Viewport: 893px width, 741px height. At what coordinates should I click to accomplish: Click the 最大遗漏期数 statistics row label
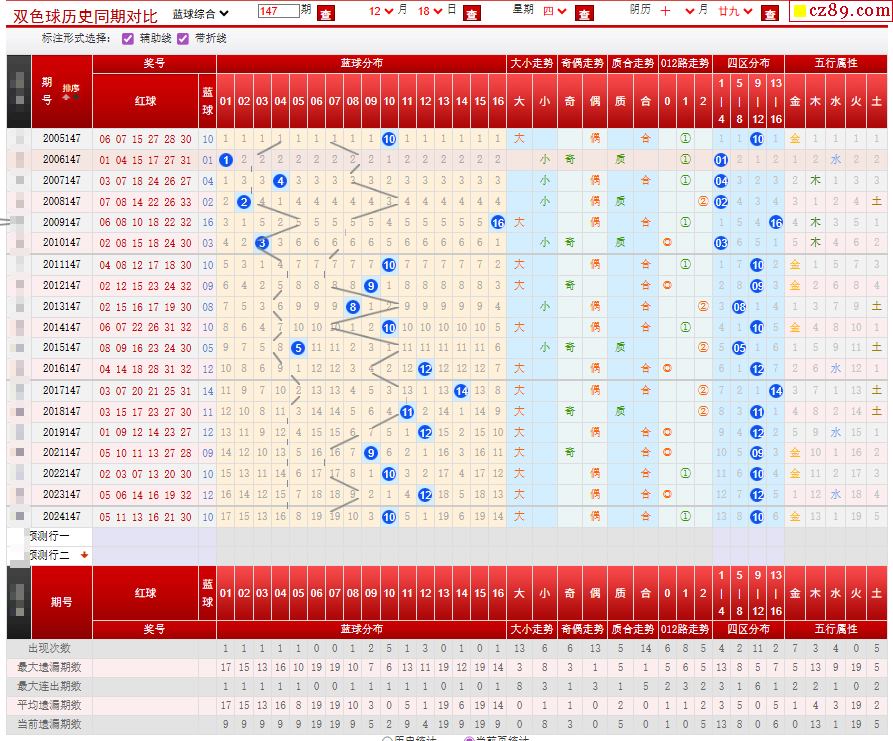50,667
